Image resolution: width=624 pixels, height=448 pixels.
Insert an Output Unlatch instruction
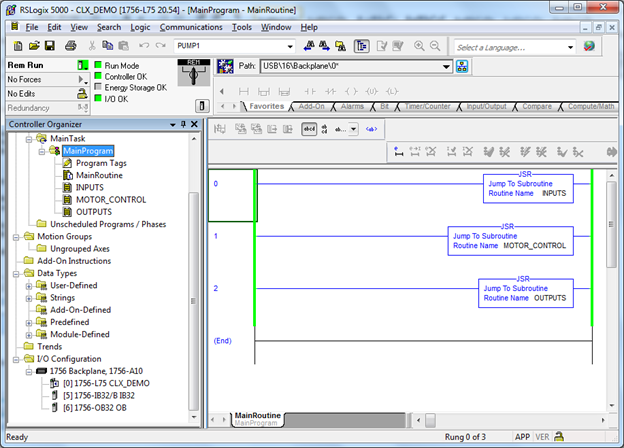point(372,92)
